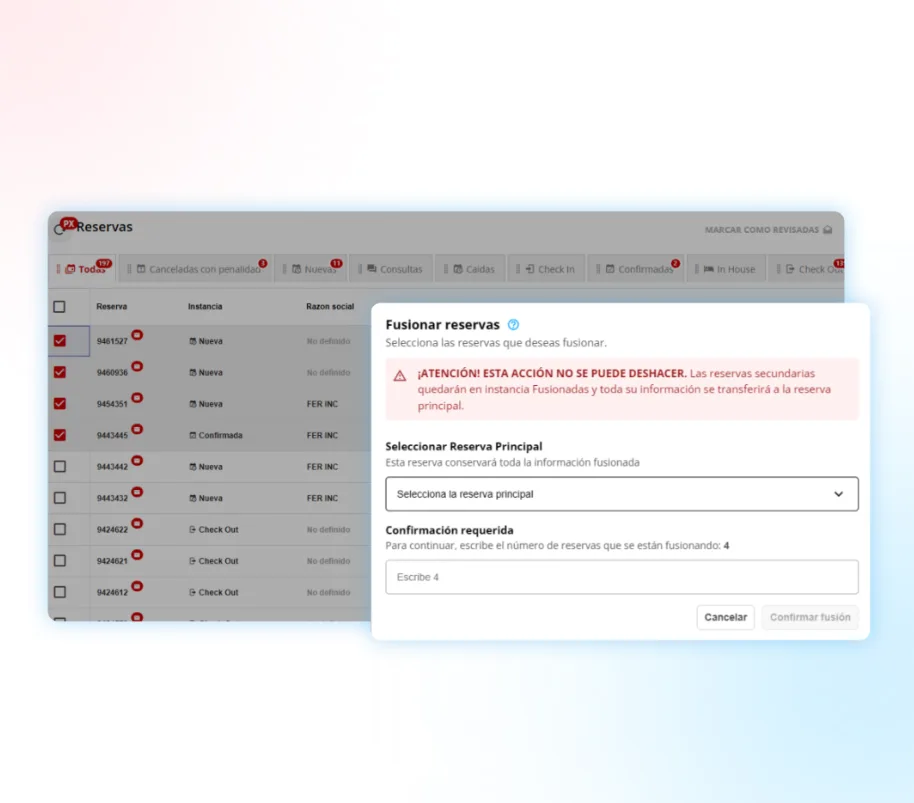
Task: Click the warning triangle icon in the alert
Action: pos(400,376)
